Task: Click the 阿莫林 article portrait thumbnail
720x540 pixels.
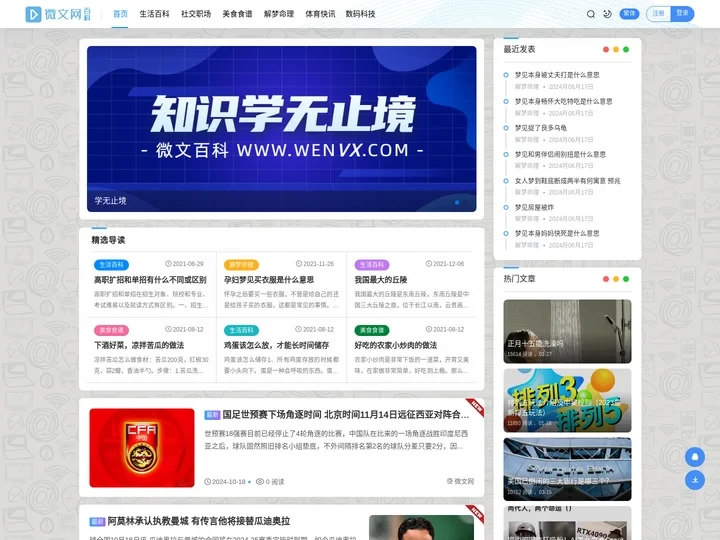Action: point(421,527)
